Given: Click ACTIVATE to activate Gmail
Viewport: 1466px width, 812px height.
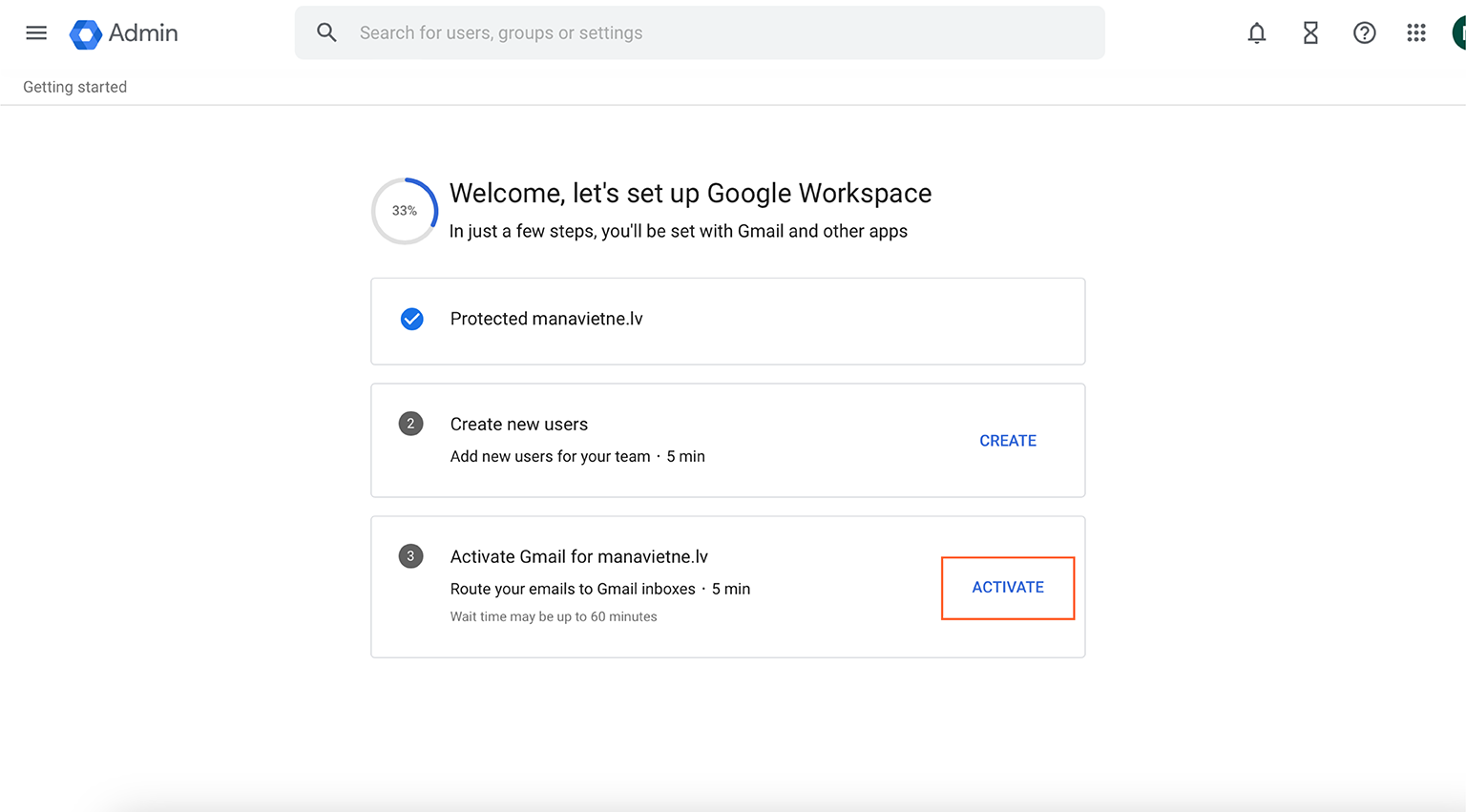Looking at the screenshot, I should pyautogui.click(x=1008, y=588).
